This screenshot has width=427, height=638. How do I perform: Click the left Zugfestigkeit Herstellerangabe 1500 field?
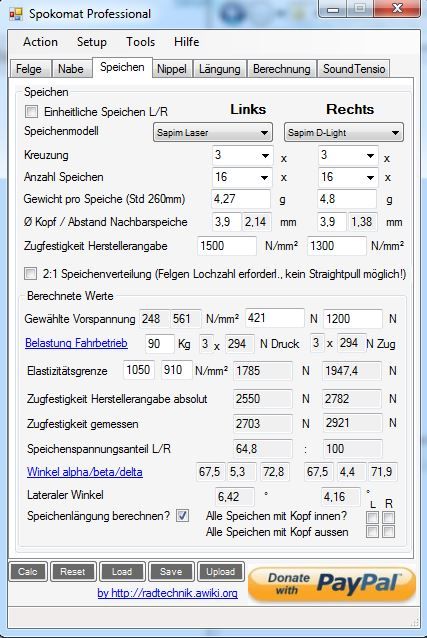227,246
